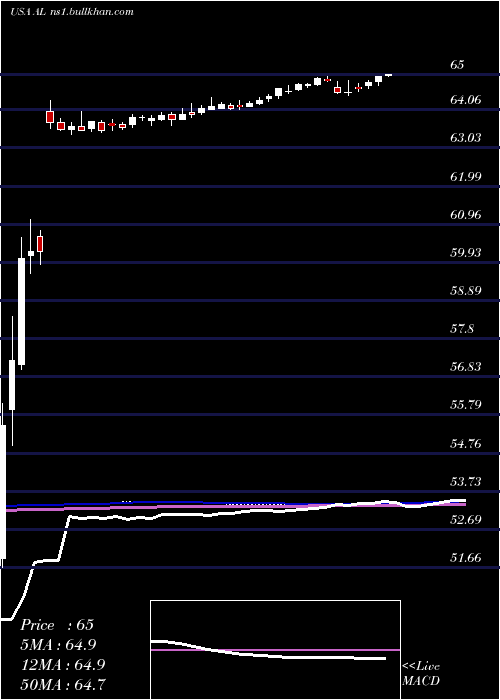Screen dimensions: 500x700
Task: Click the '<<Live MACD' label
Action: click(421, 674)
